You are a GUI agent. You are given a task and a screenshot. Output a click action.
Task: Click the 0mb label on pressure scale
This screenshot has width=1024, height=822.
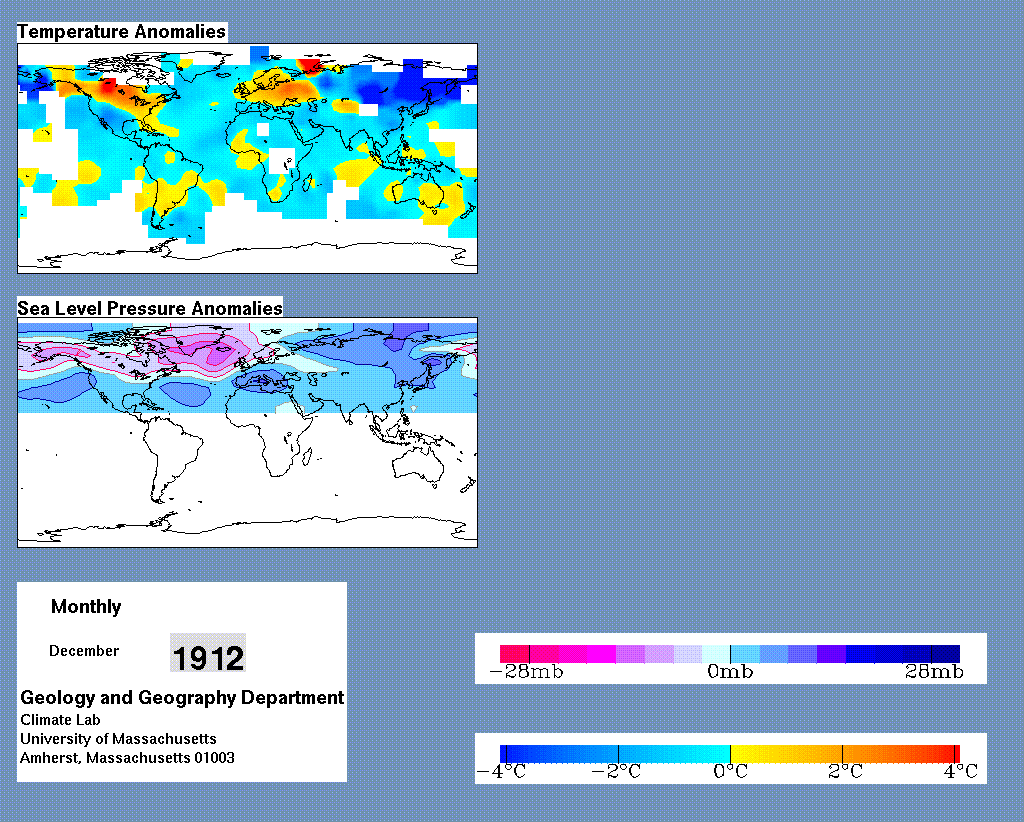pos(730,672)
